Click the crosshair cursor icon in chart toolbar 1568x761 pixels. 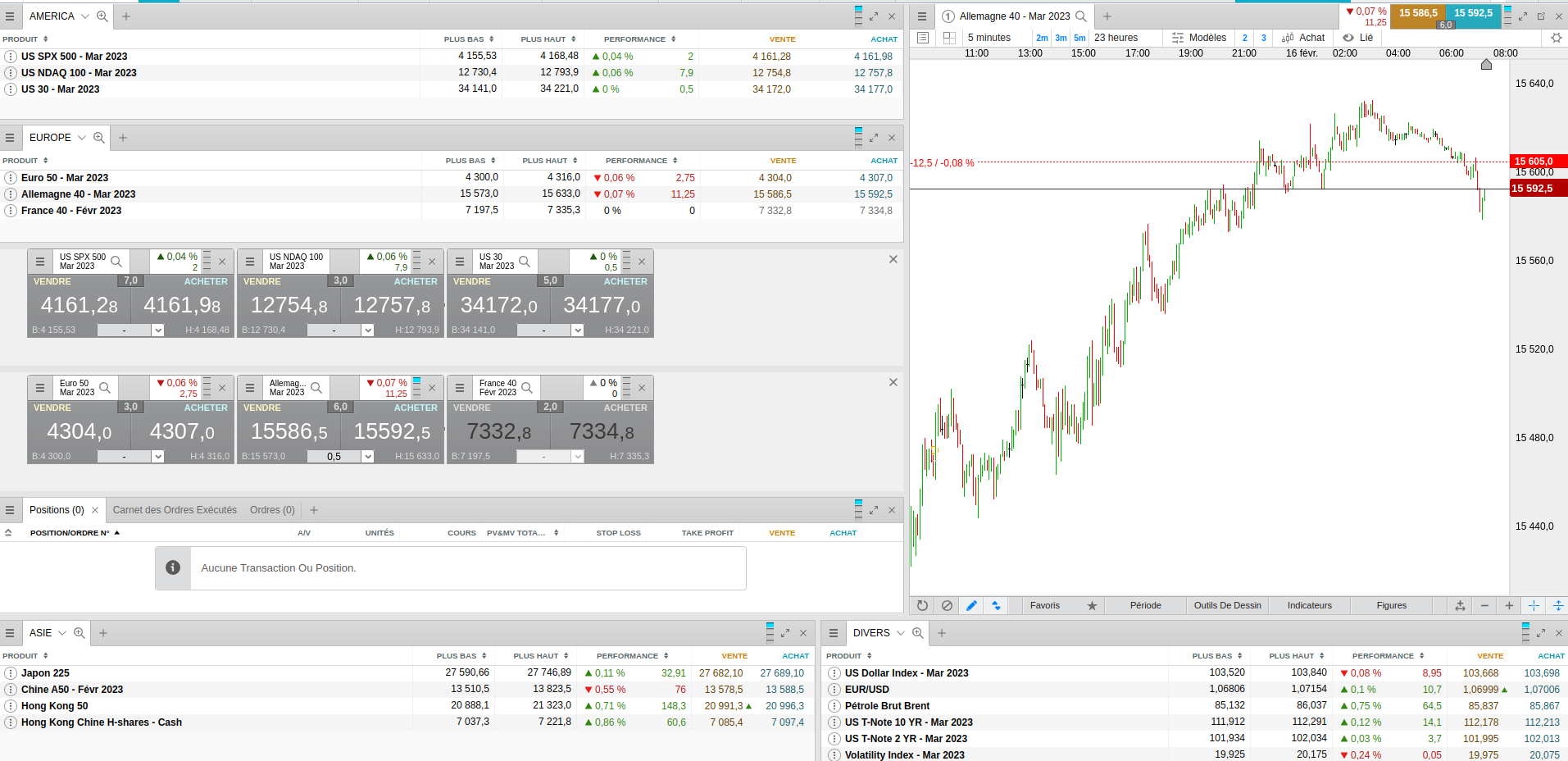tap(1534, 605)
